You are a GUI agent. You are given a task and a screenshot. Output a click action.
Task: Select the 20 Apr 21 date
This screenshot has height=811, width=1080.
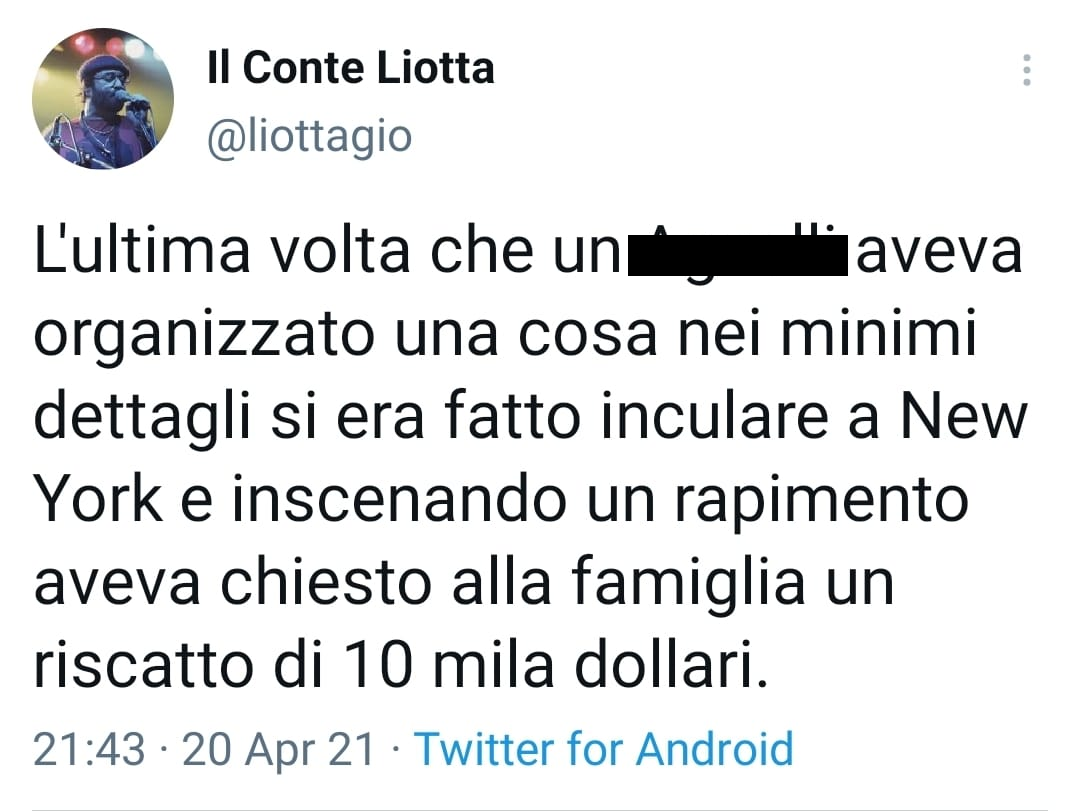tap(278, 750)
